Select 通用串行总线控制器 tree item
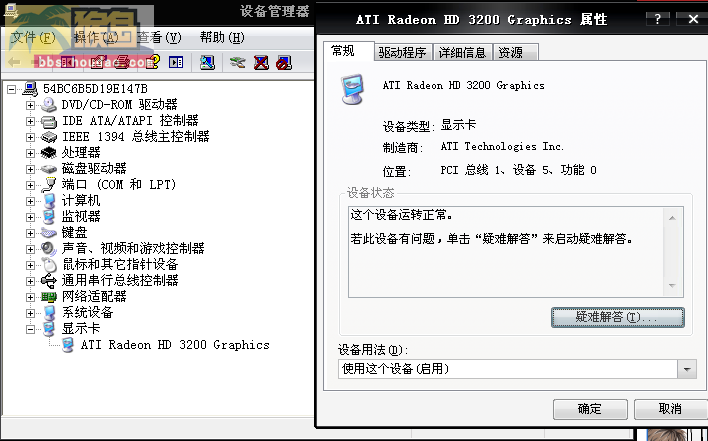 [120, 280]
